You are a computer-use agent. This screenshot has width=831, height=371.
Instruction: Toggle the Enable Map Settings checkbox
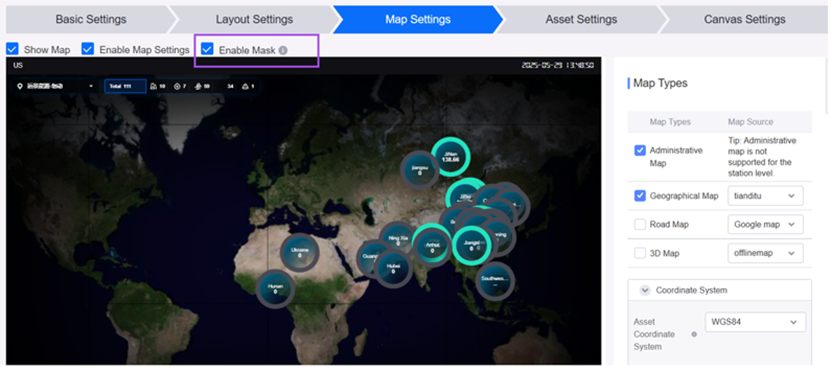point(87,49)
